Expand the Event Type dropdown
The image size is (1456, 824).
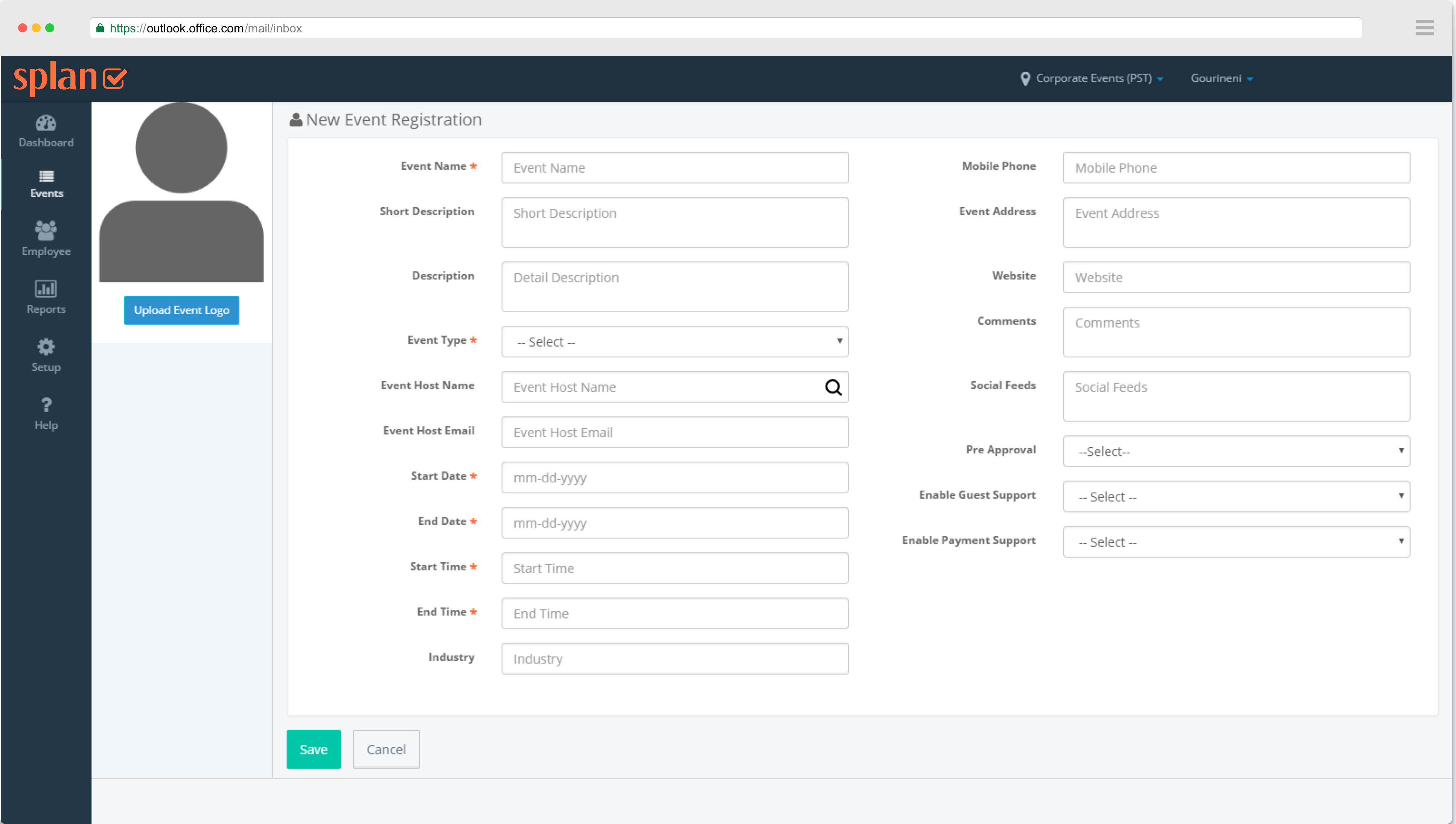[x=674, y=341]
